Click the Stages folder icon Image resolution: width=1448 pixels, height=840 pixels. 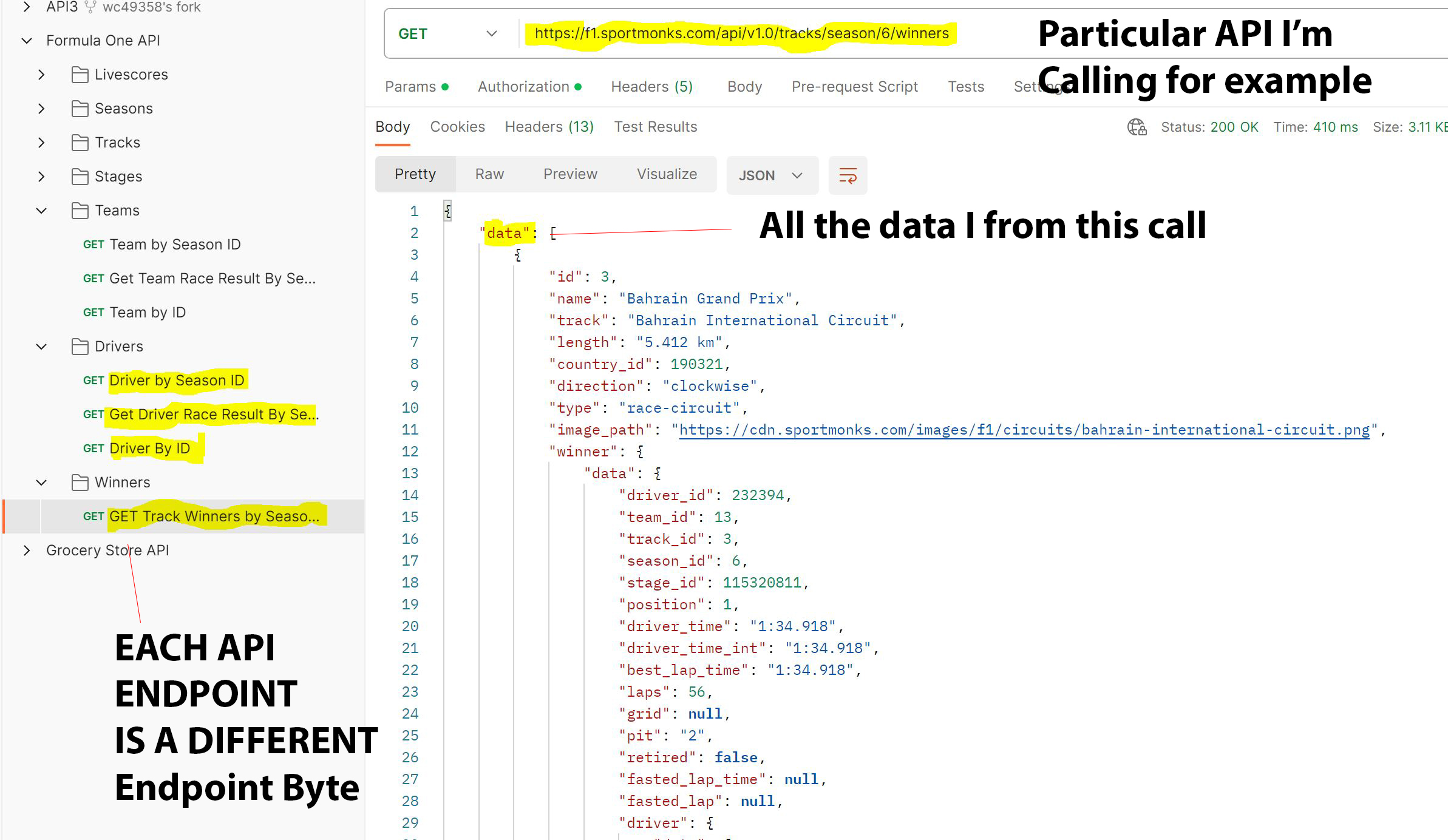(x=80, y=177)
